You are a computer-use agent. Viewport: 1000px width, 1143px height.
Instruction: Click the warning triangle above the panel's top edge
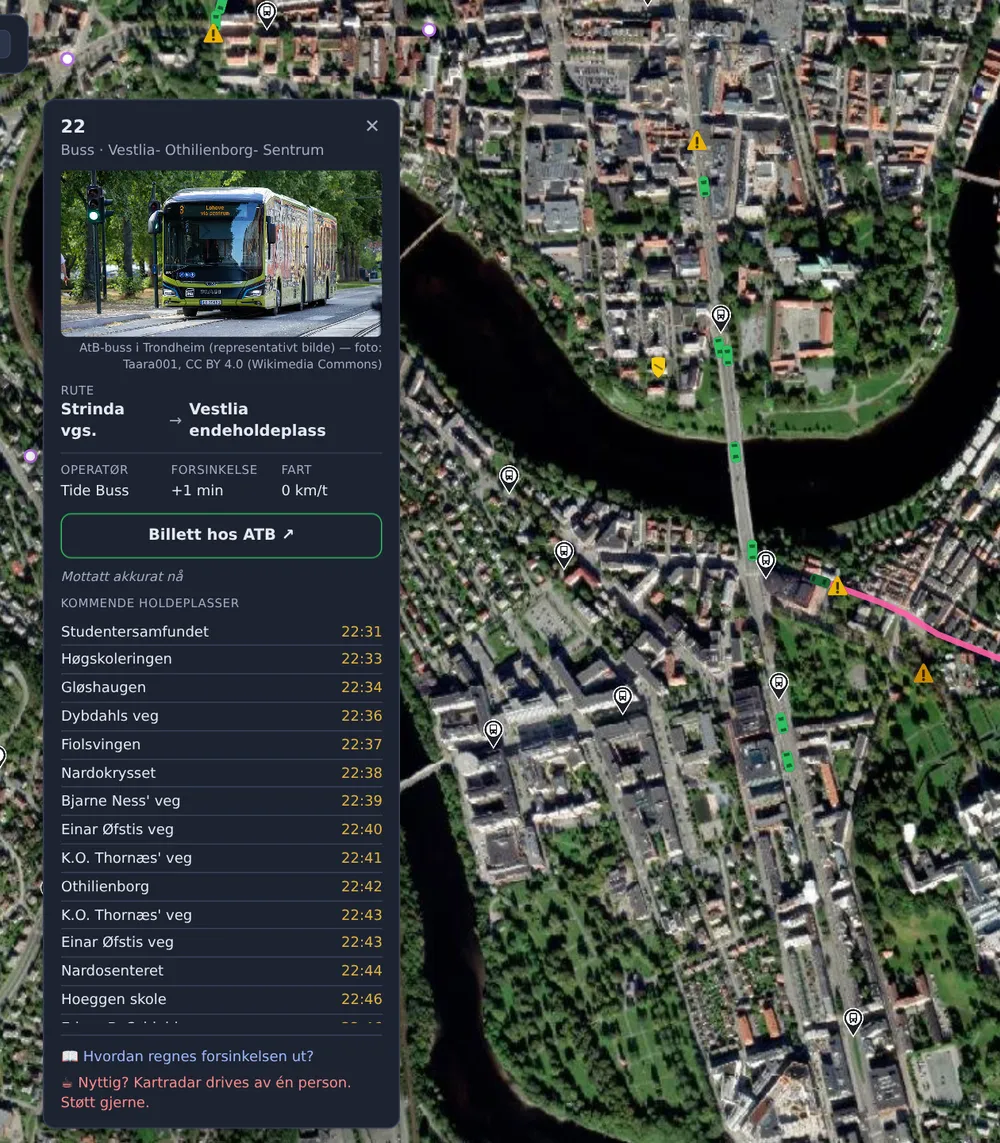click(213, 34)
